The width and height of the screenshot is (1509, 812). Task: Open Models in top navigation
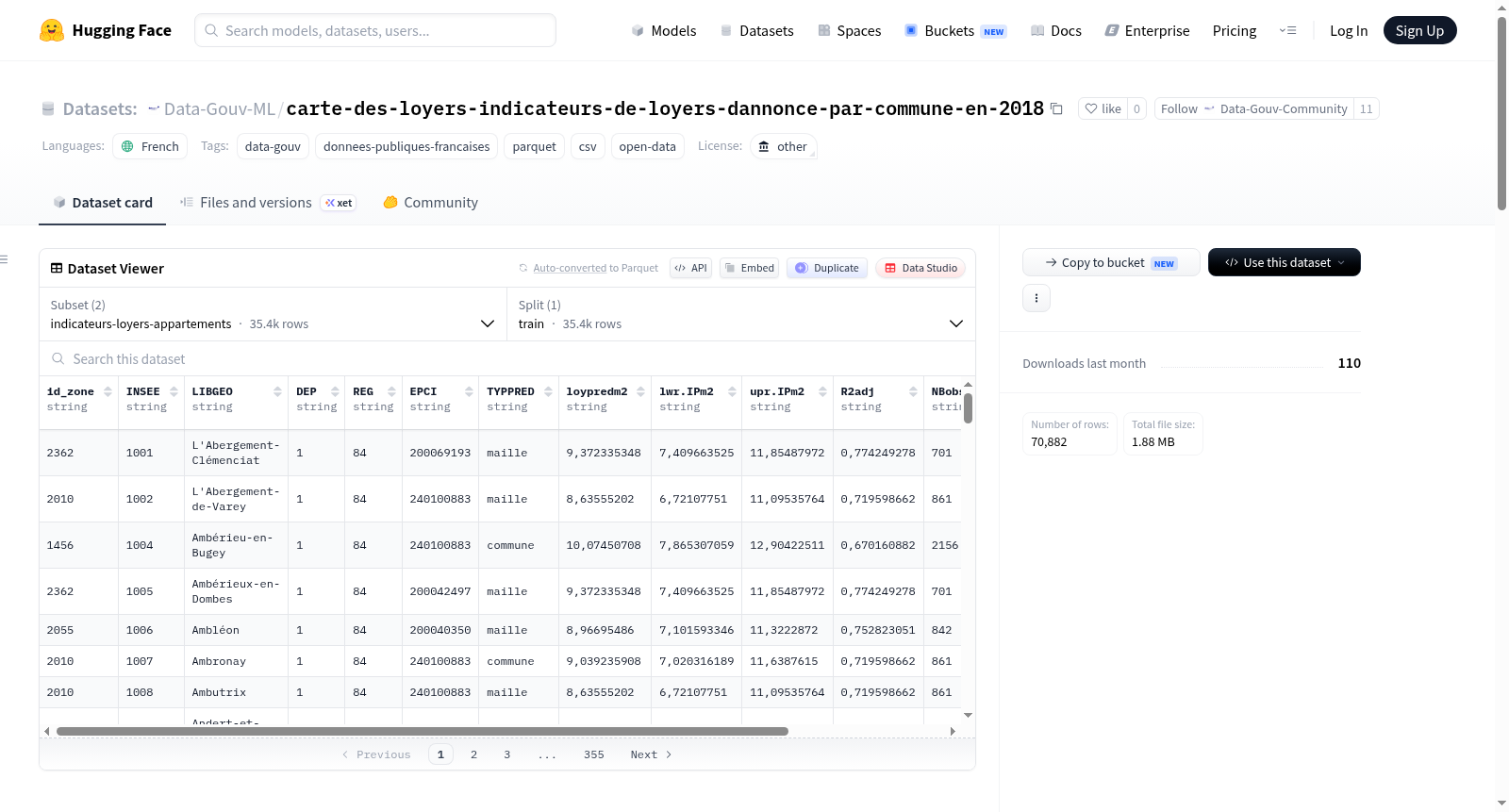click(664, 30)
